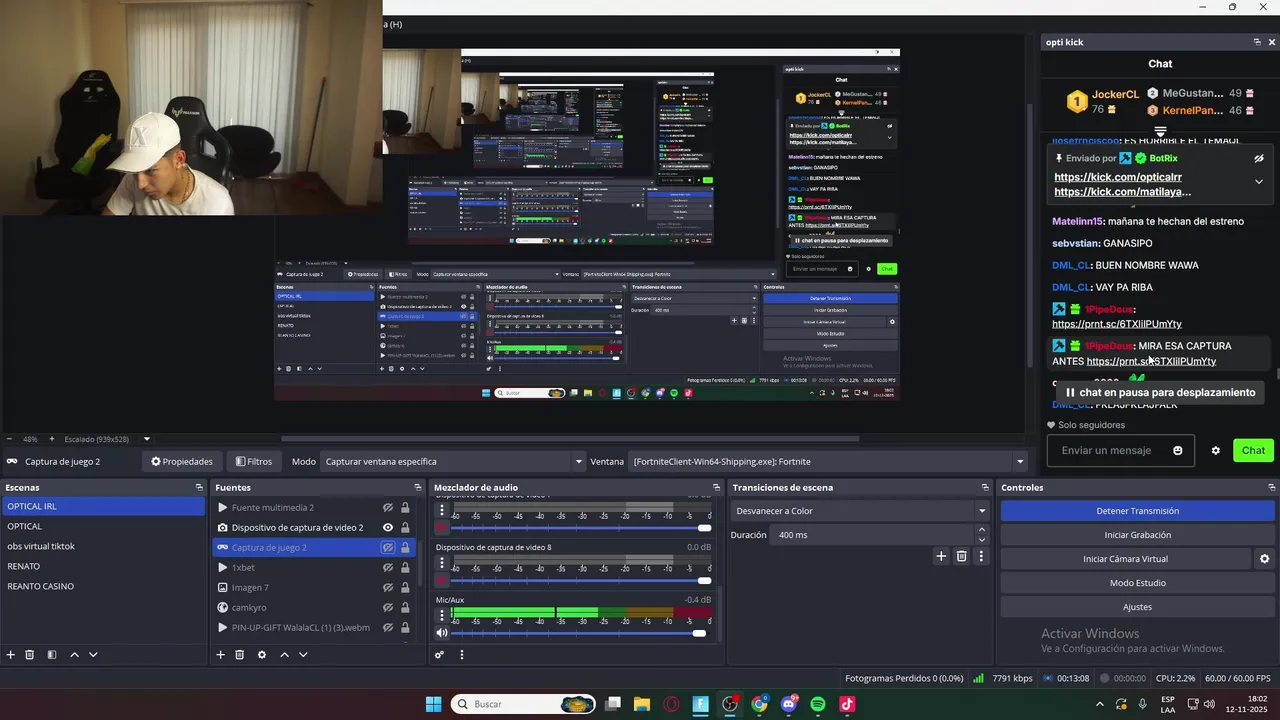This screenshot has height=720, width=1280.
Task: Show the Imagen 7 source
Action: pyautogui.click(x=388, y=588)
